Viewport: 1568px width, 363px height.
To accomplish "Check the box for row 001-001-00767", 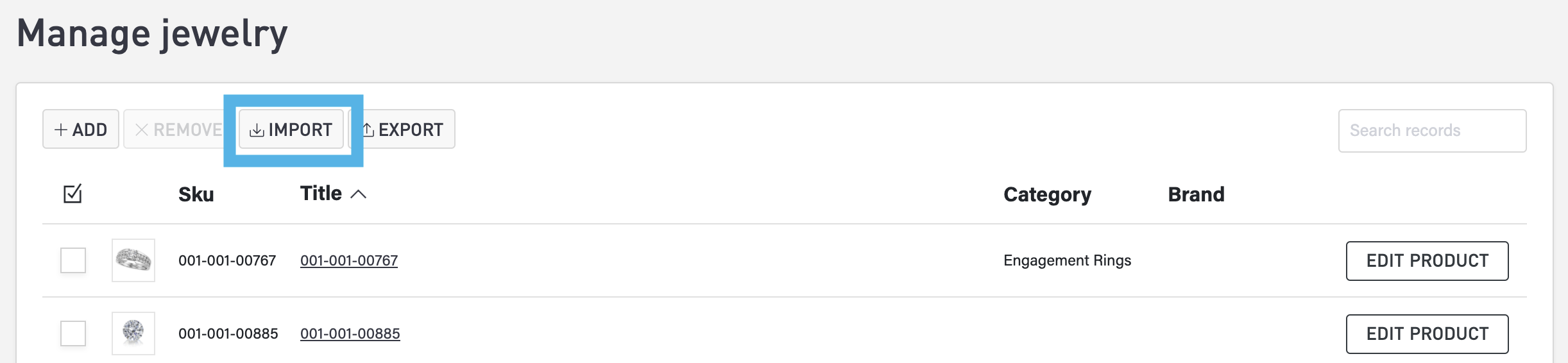I will pyautogui.click(x=73, y=260).
